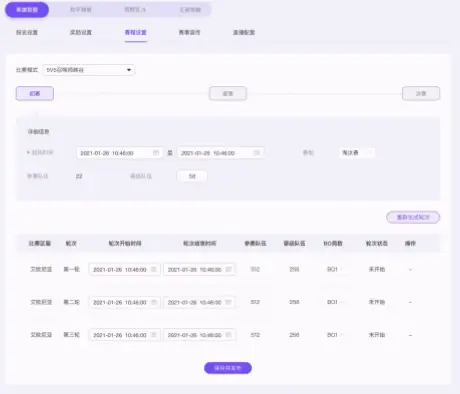Screen dimensions: 460x394
Task: Open calendar icon in 第一轮 end time field
Action: [228, 269]
